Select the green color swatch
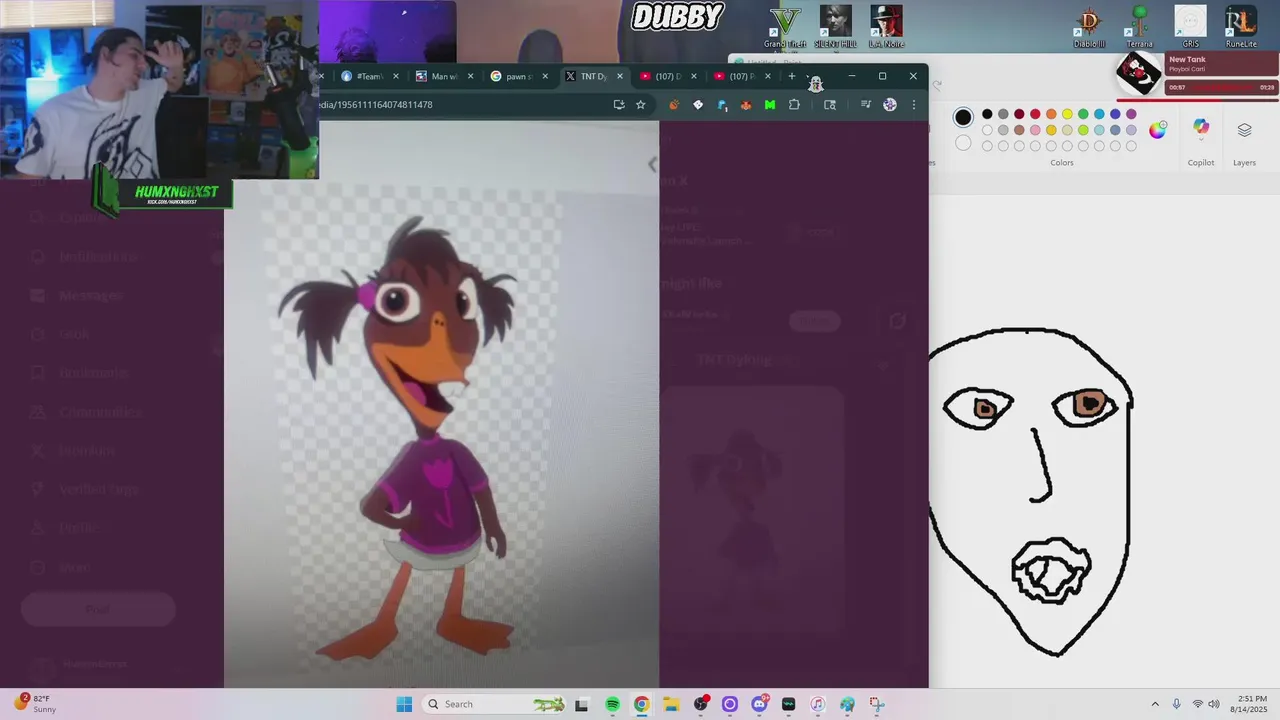The width and height of the screenshot is (1280, 720). pos(1083,114)
